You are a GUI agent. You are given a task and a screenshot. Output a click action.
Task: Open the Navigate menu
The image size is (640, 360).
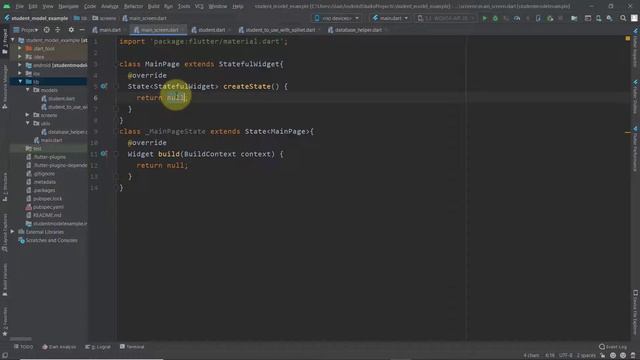pos(68,6)
